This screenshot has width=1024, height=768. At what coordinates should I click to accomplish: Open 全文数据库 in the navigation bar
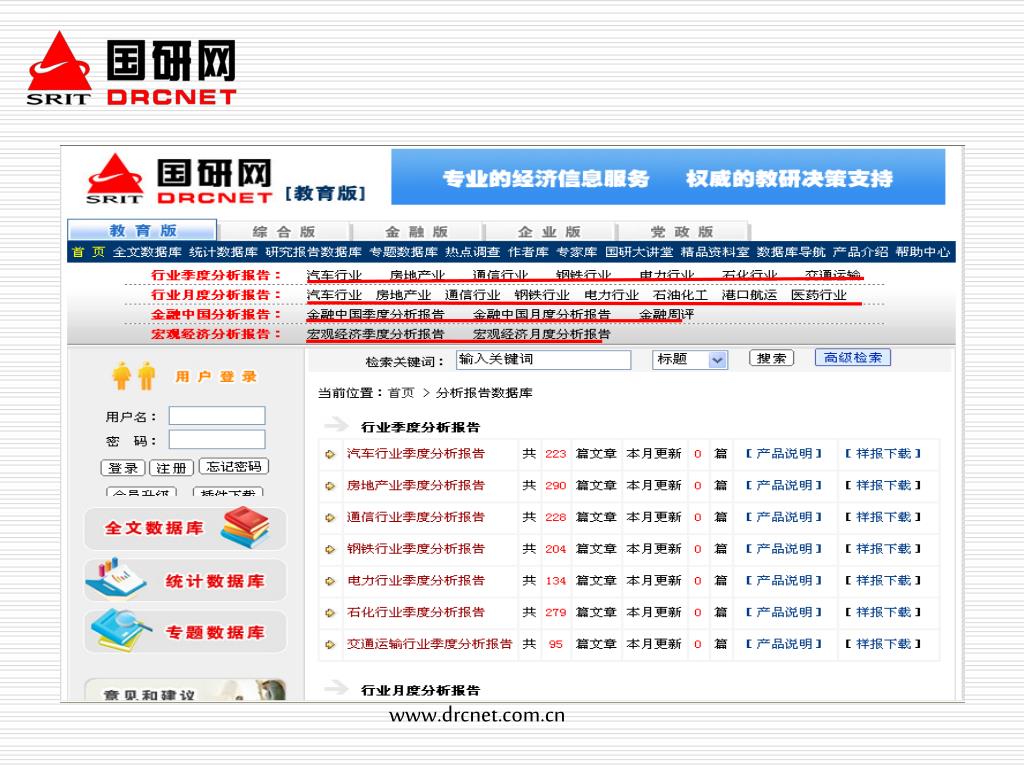click(147, 252)
